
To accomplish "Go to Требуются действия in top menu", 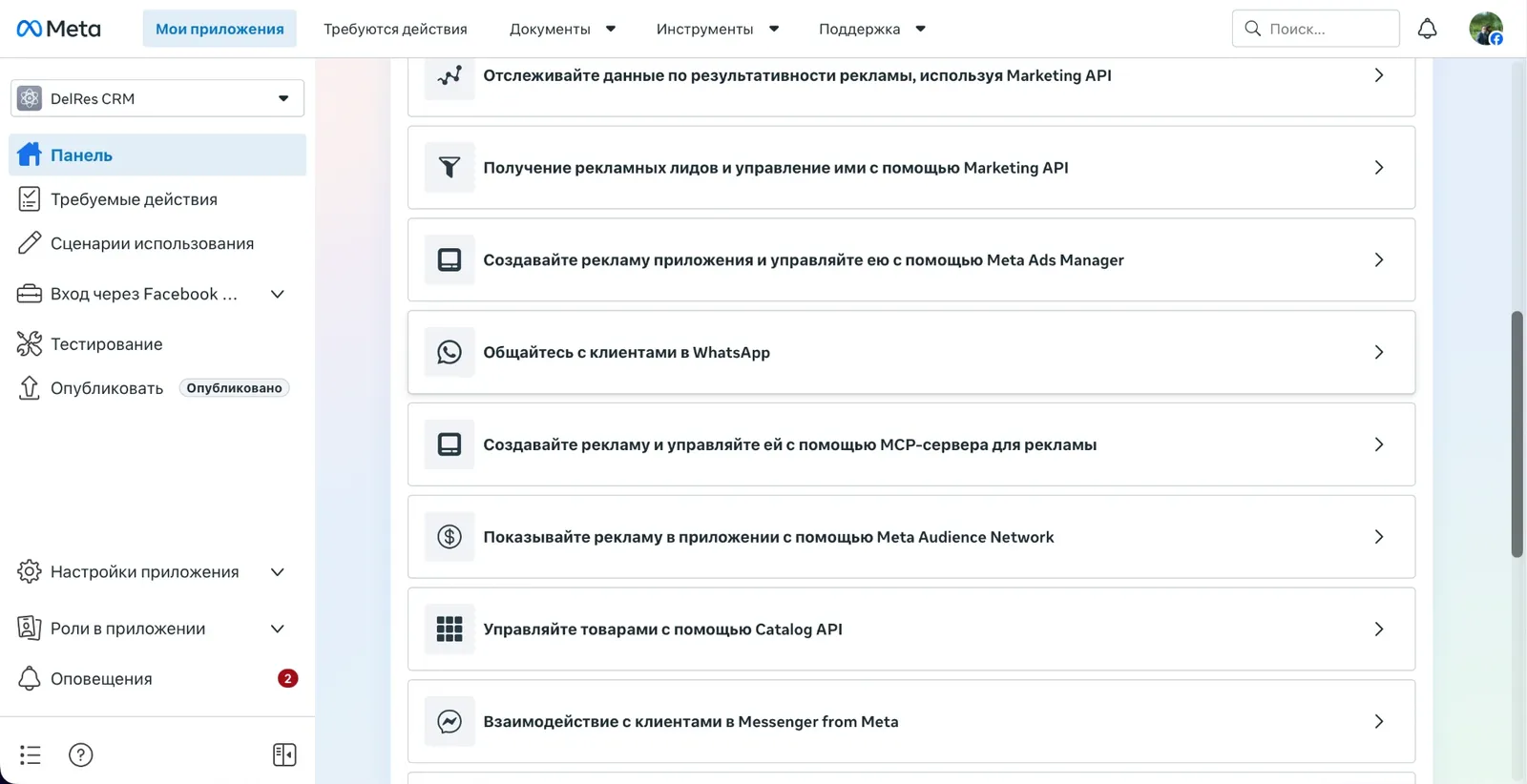I will (395, 29).
